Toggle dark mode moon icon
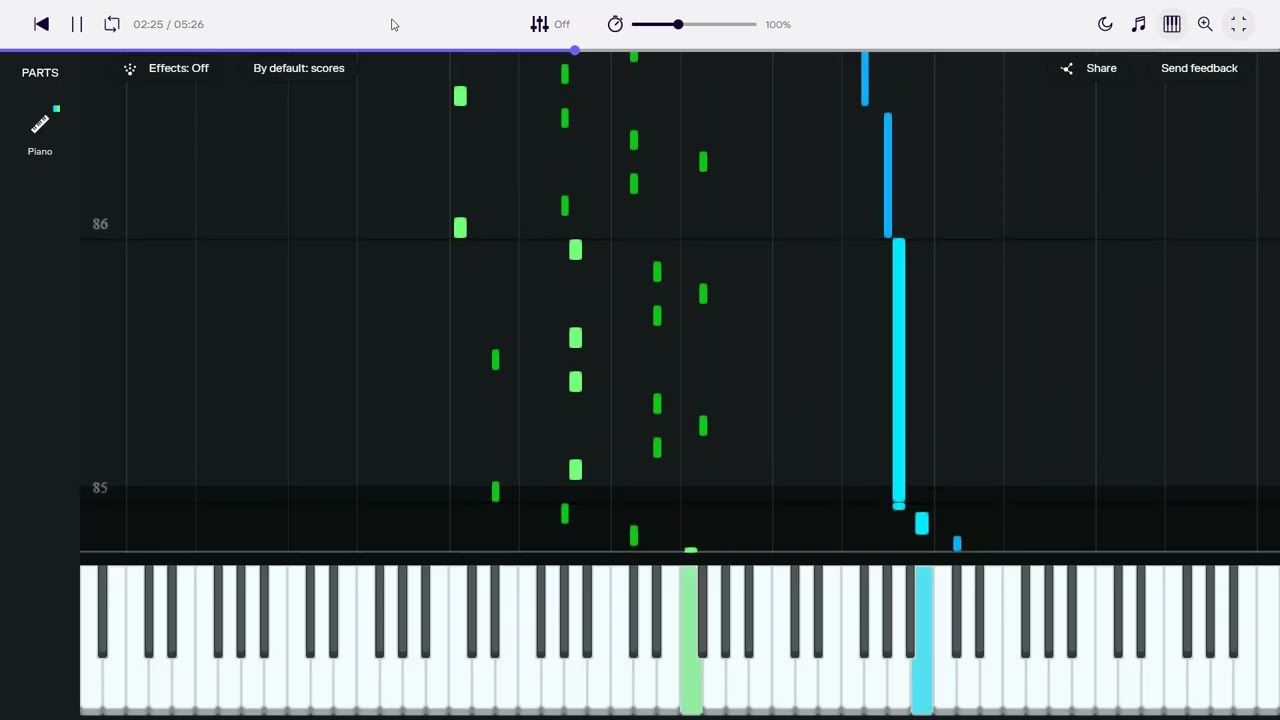Image resolution: width=1280 pixels, height=720 pixels. tap(1105, 24)
